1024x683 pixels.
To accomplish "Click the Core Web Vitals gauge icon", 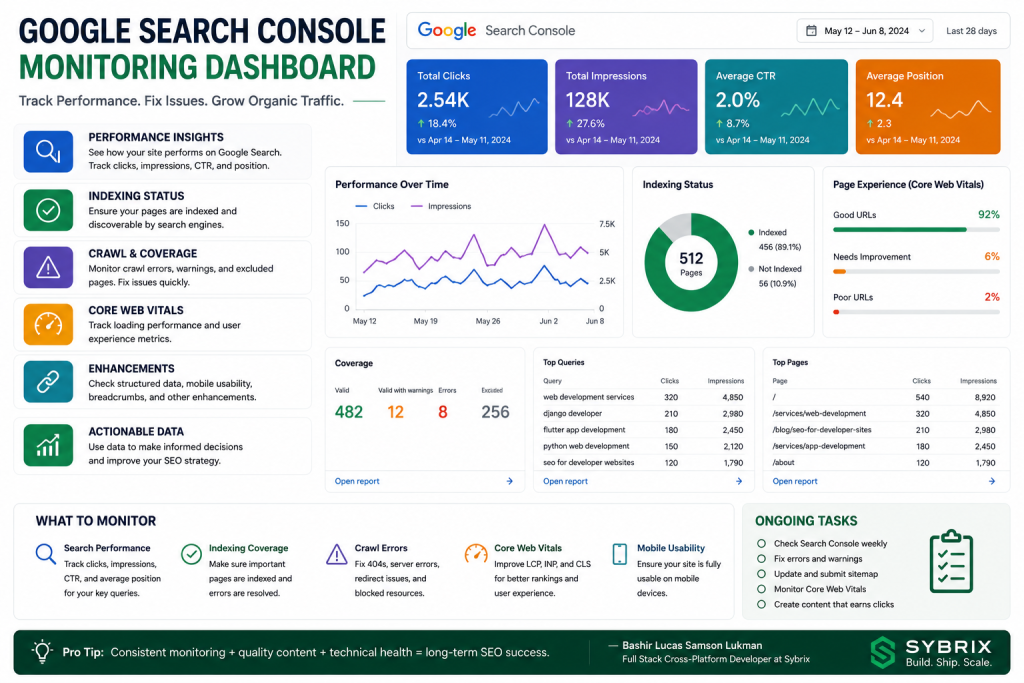I will (48, 324).
